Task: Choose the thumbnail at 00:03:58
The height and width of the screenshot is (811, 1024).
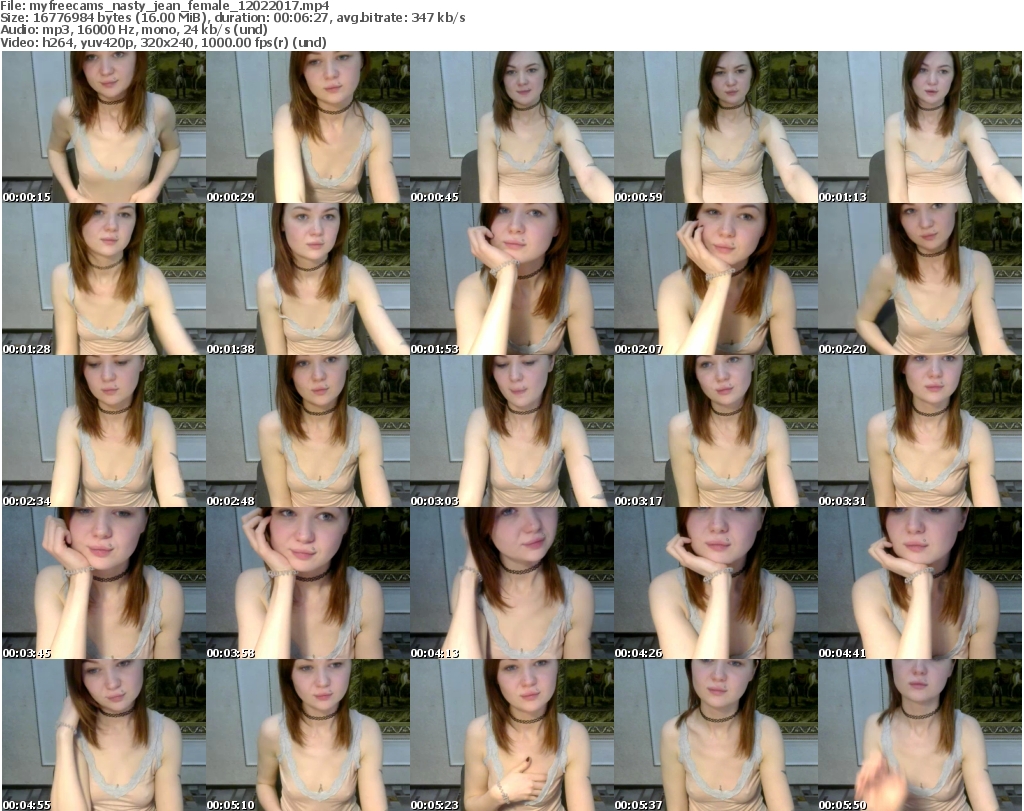Action: 308,584
